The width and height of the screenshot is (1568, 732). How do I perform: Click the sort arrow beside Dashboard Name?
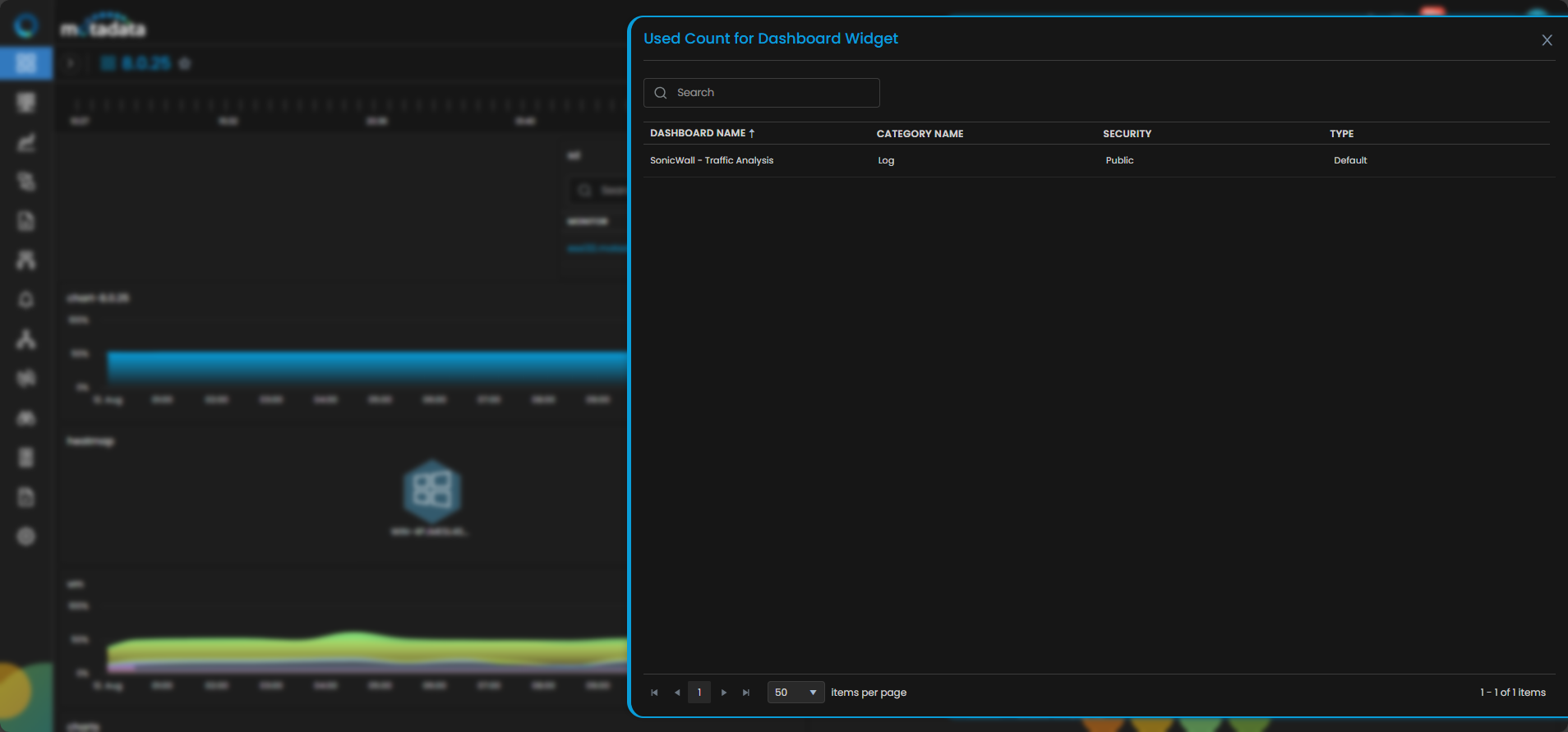pyautogui.click(x=752, y=133)
